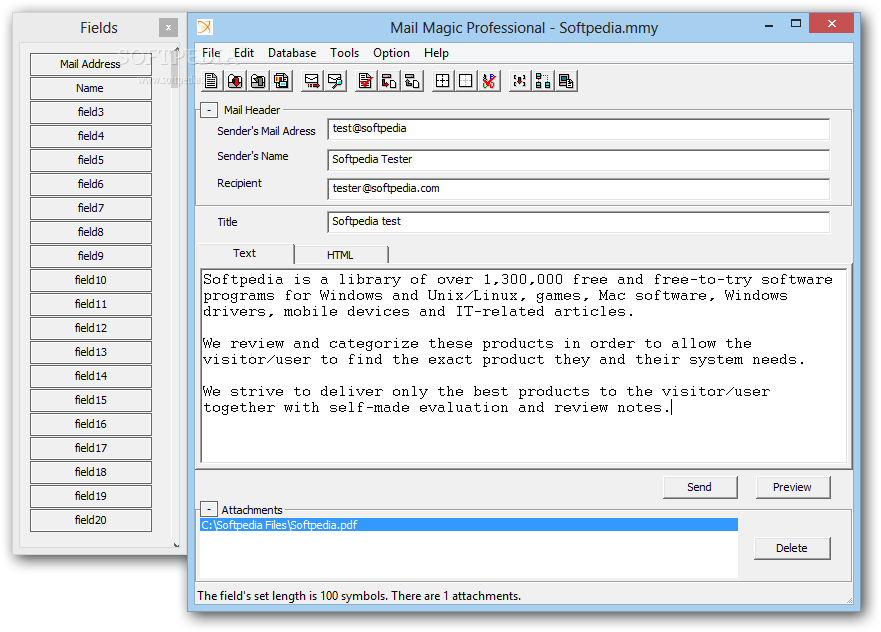Click the Fields panel scroll up arrow
This screenshot has height=632, width=881.
[x=176, y=50]
